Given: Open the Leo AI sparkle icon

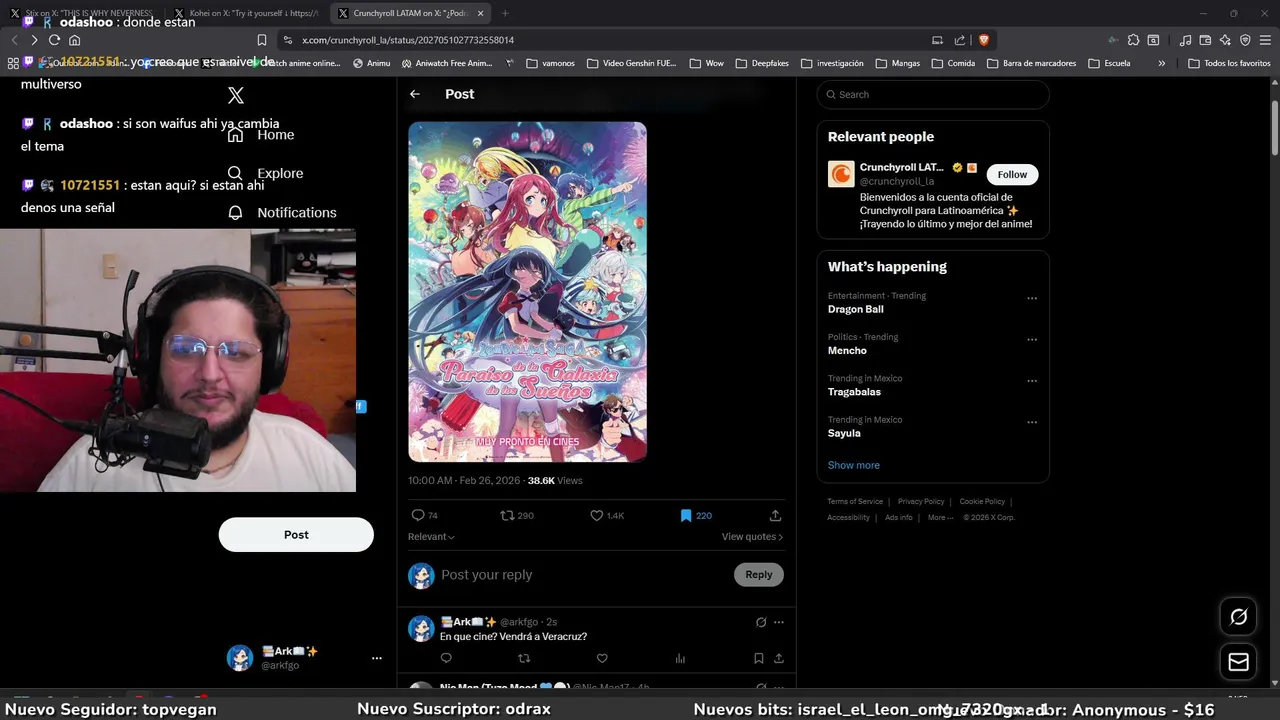Looking at the screenshot, I should click(x=1225, y=40).
